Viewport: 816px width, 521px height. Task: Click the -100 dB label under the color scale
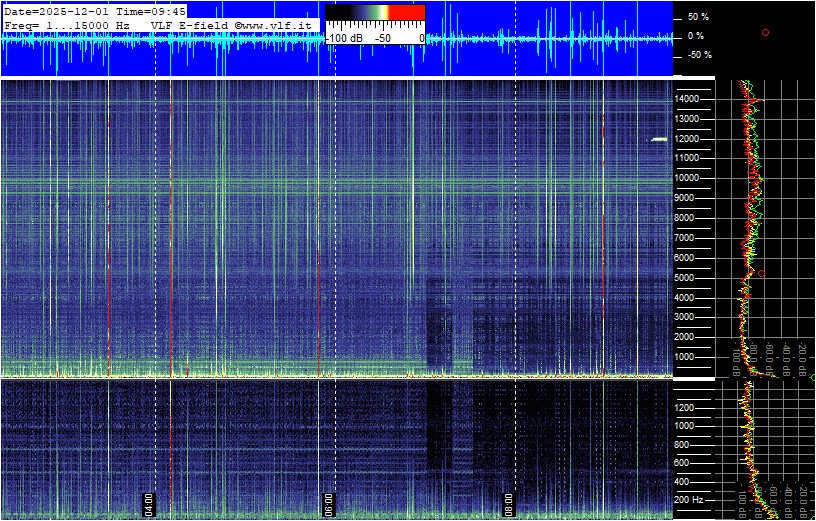tap(343, 38)
